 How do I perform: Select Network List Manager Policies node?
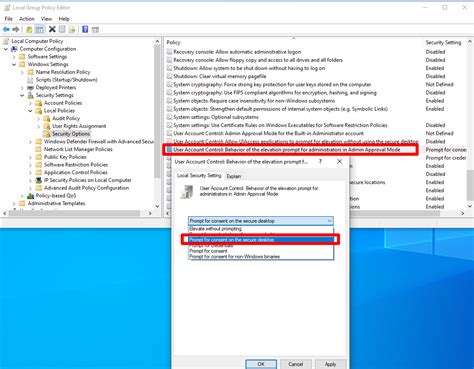pyautogui.click(x=78, y=149)
